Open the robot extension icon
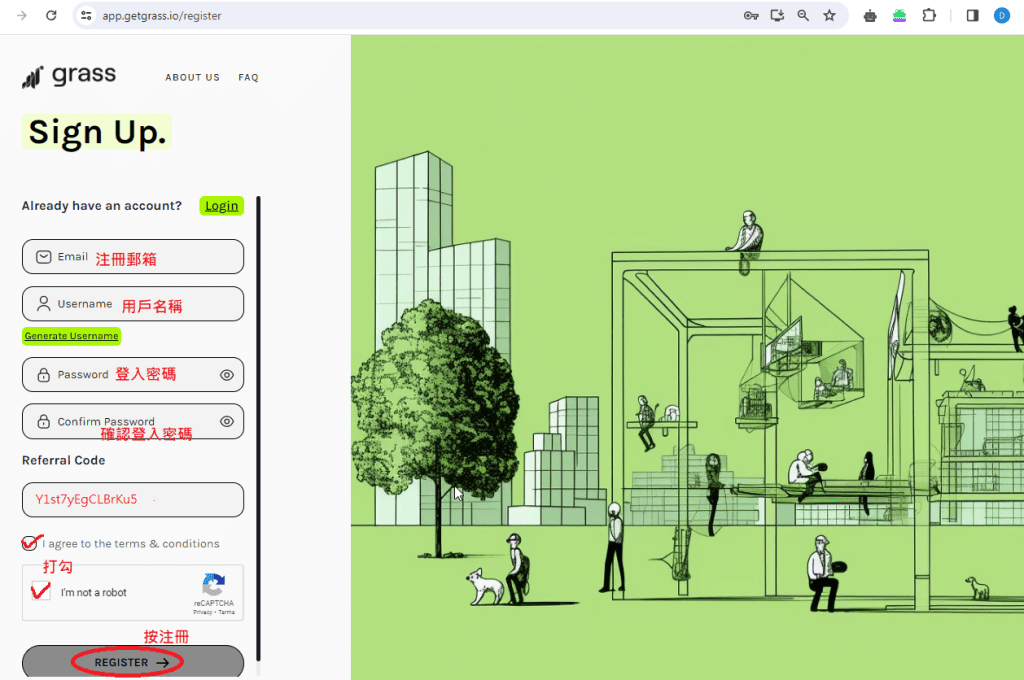 coord(870,16)
